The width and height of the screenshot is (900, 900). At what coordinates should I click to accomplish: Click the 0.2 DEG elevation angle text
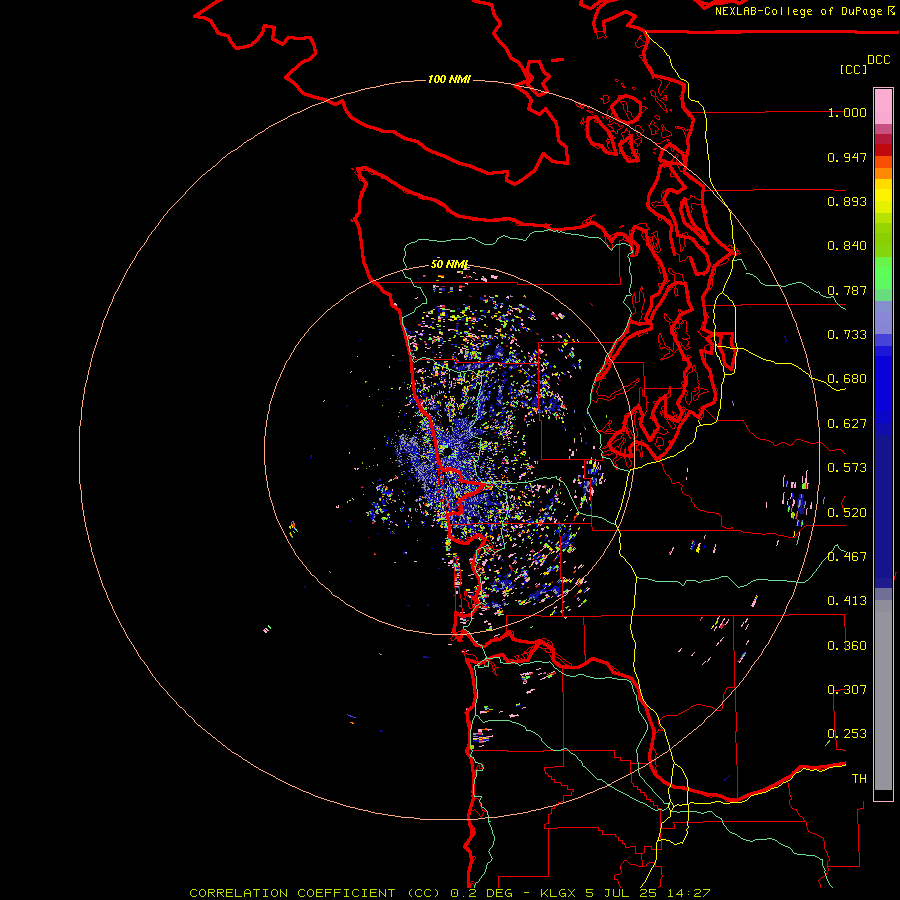[482, 893]
